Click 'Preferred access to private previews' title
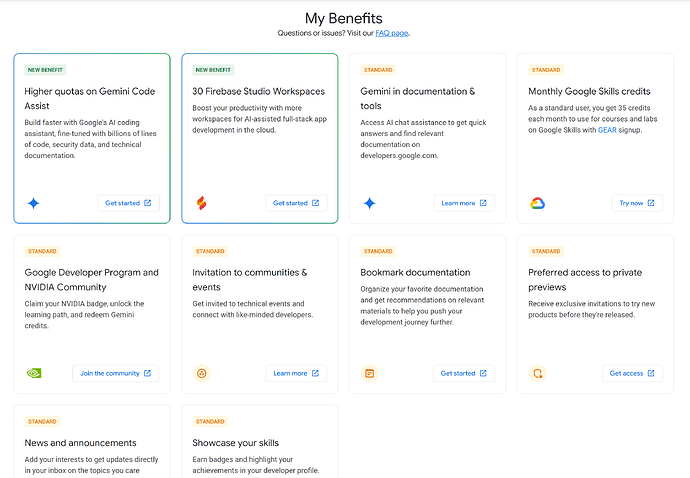Image resolution: width=690 pixels, height=478 pixels. [x=585, y=280]
